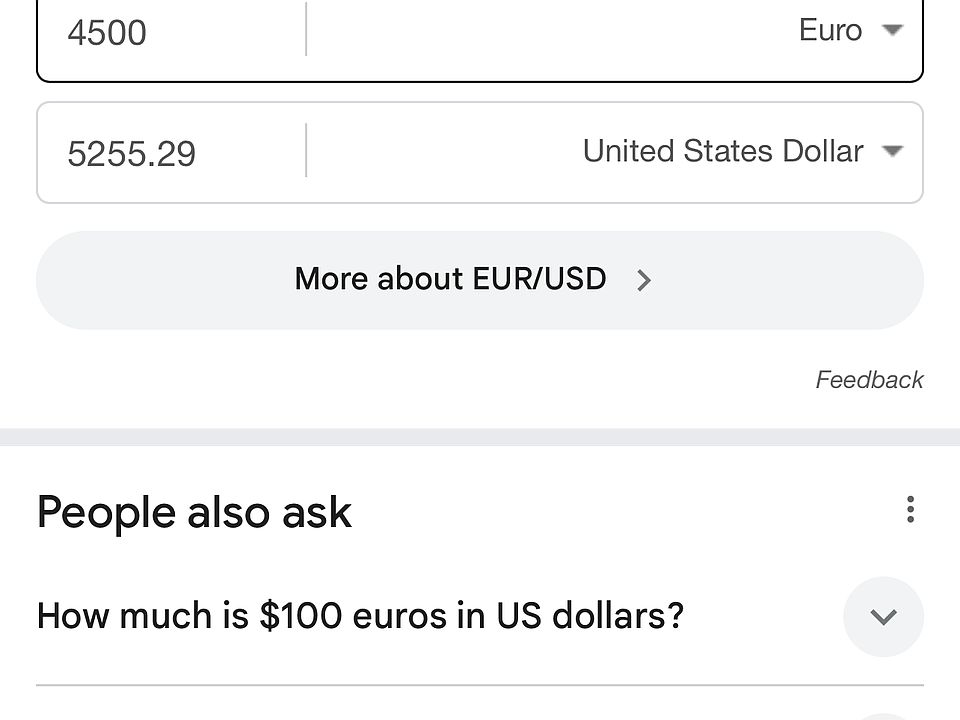
Task: Open the three-dot menu for People also ask
Action: click(910, 509)
